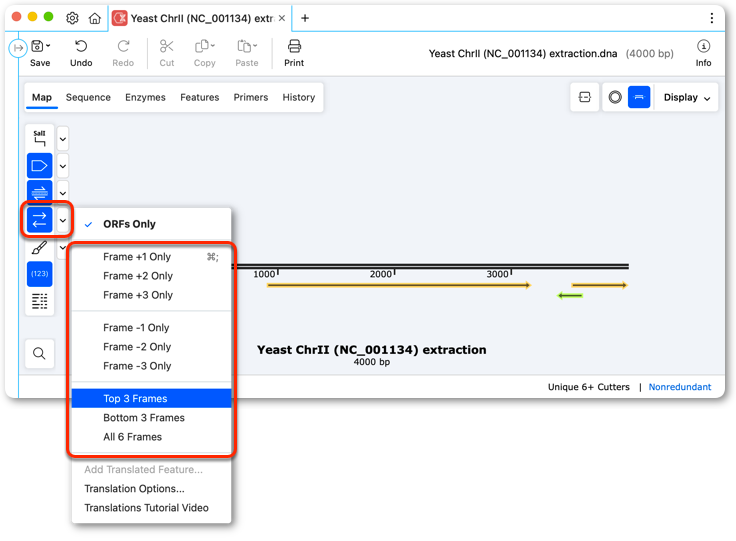Switch to the Sequence tab
The width and height of the screenshot is (736, 541).
point(88,97)
